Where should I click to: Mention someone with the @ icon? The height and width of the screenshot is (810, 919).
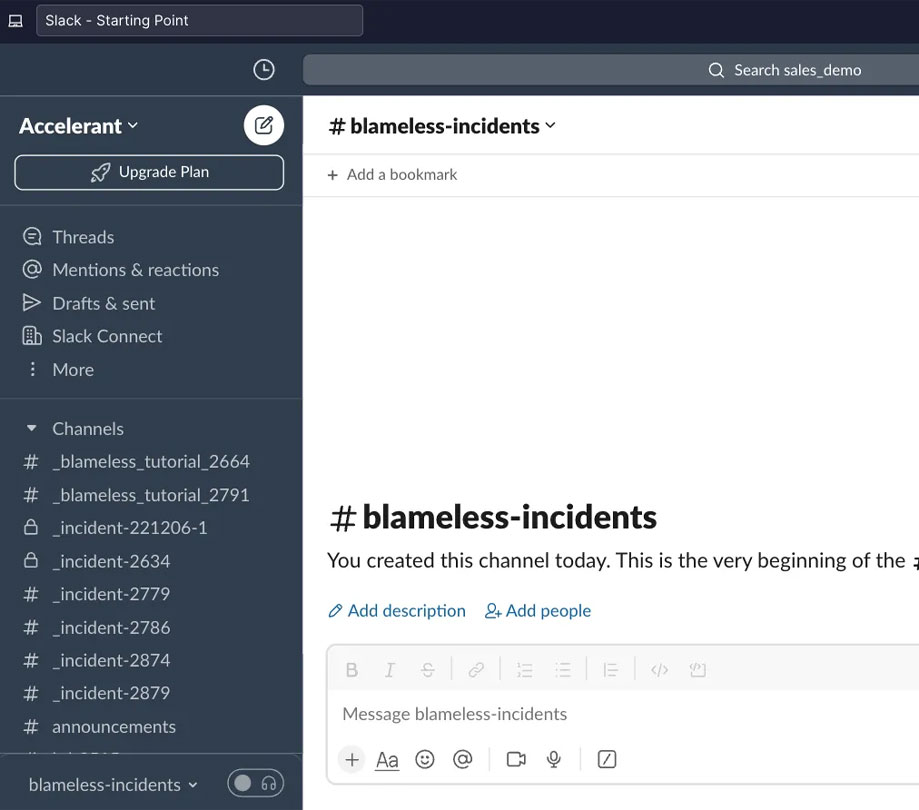pyautogui.click(x=462, y=760)
